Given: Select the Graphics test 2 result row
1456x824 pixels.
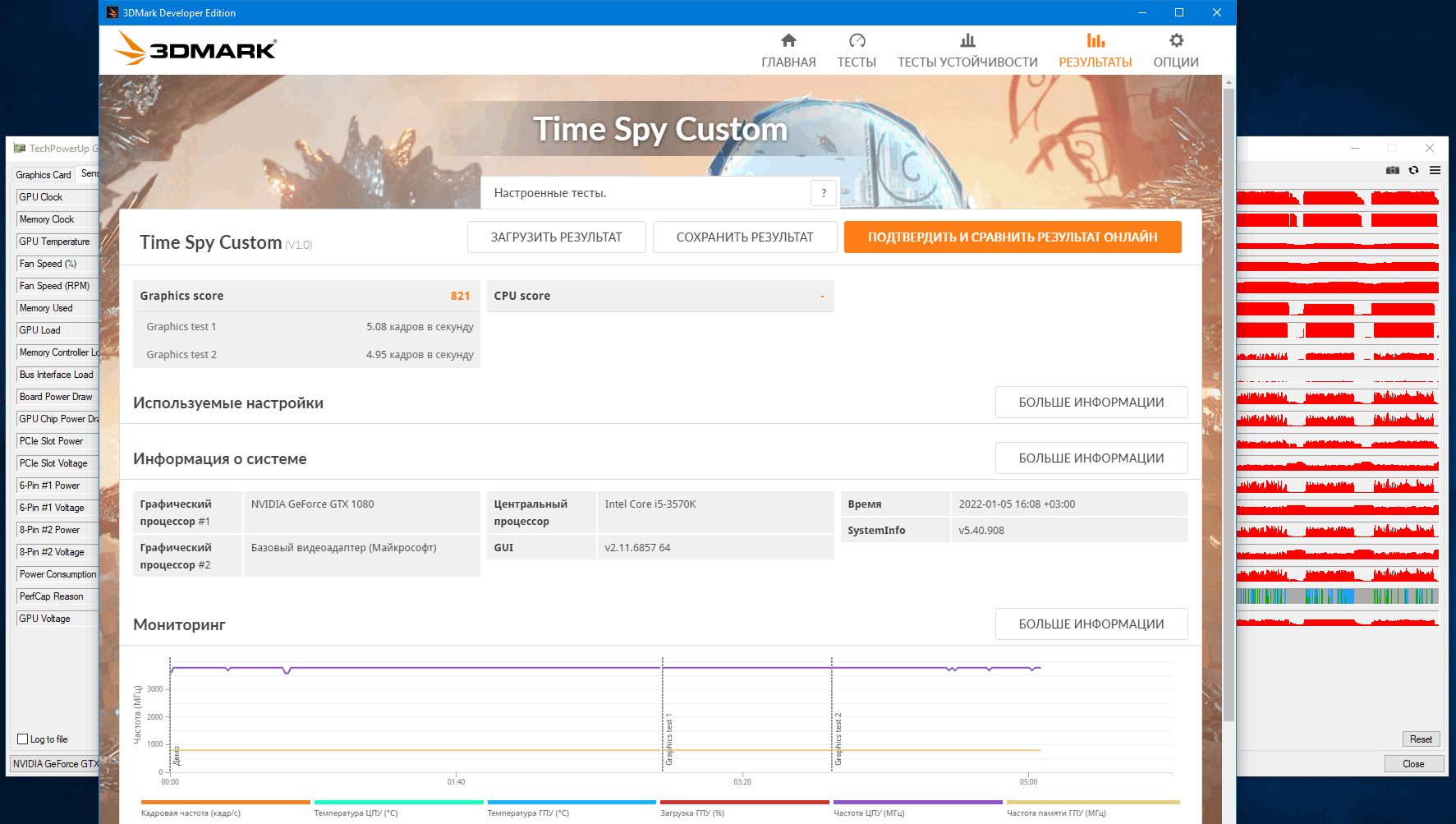Looking at the screenshot, I should point(306,354).
